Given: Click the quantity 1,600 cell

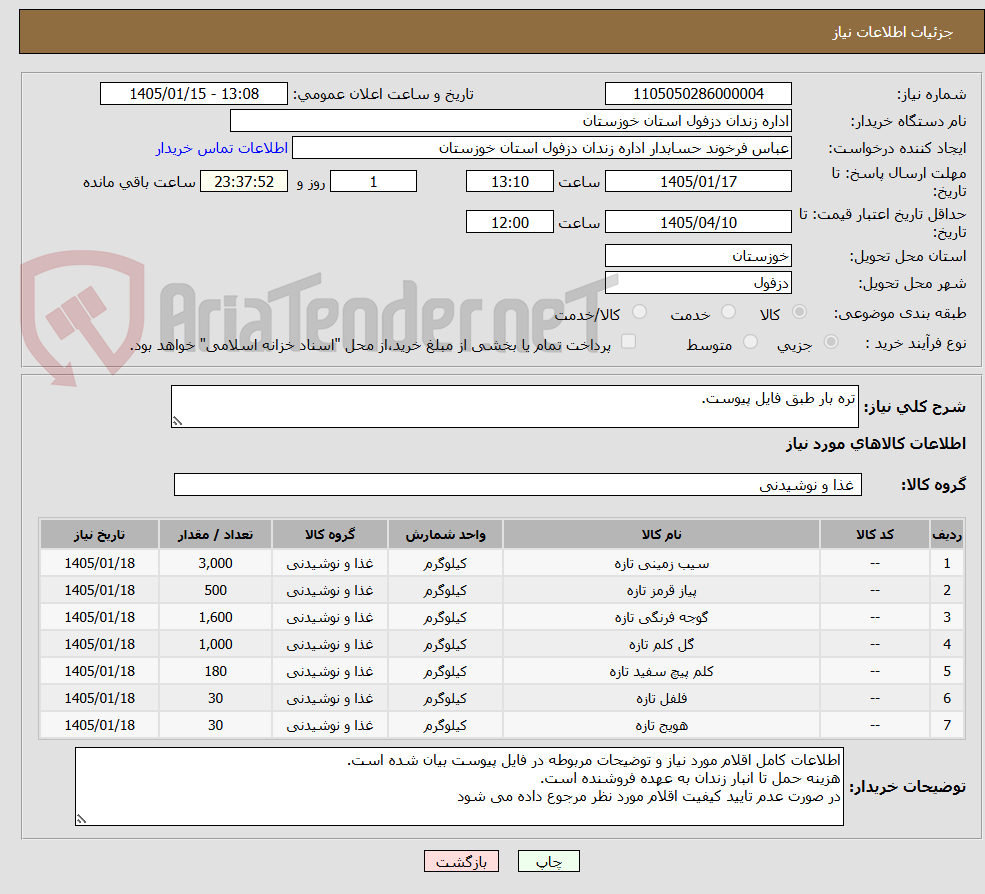Looking at the screenshot, I should [x=215, y=618].
